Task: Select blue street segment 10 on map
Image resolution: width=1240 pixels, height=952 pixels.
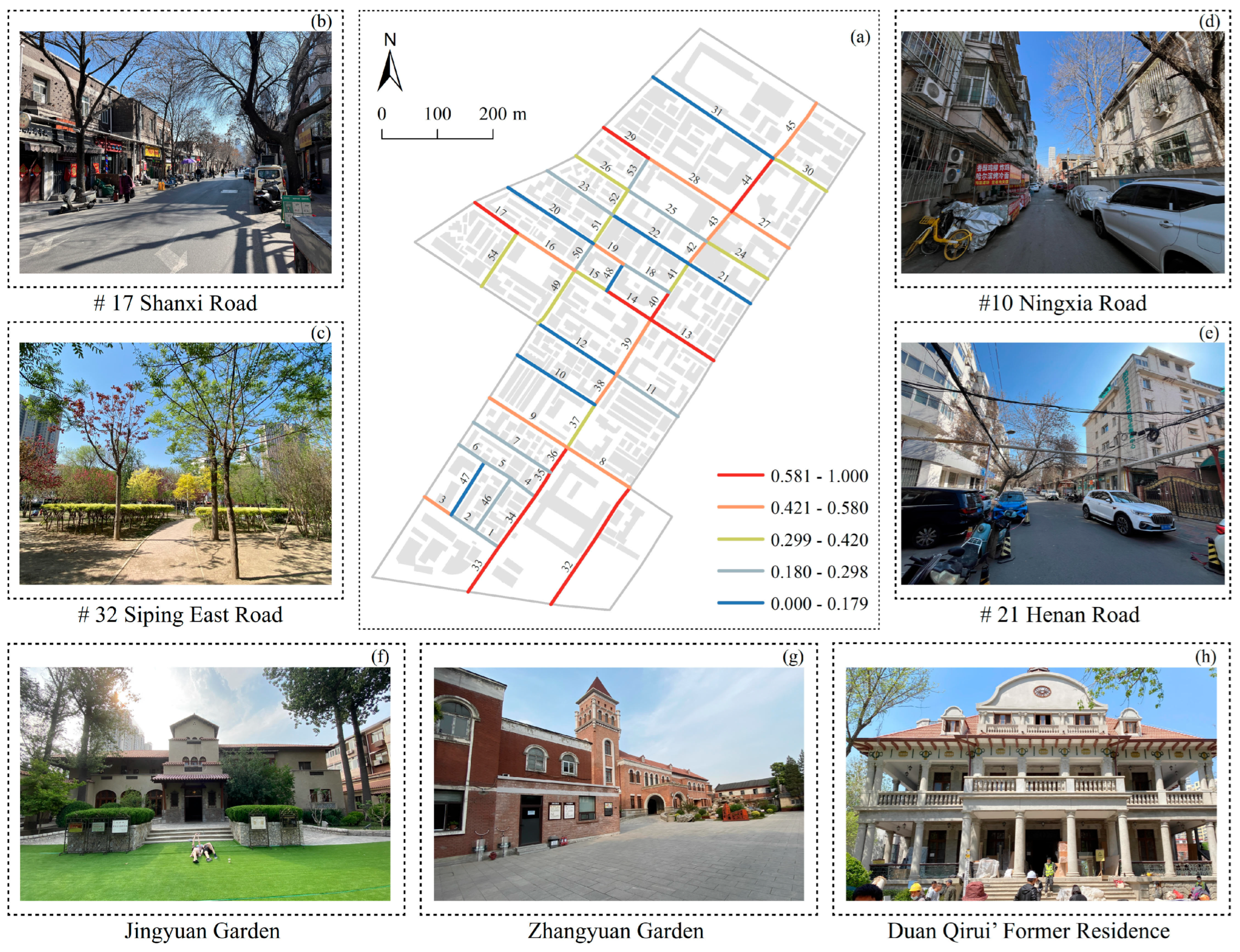Action: pos(556,380)
